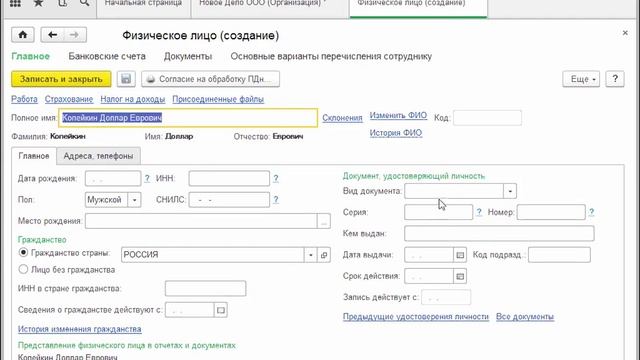This screenshot has height=360, width=640.
Task: Click the Номер input field
Action: coord(551,212)
